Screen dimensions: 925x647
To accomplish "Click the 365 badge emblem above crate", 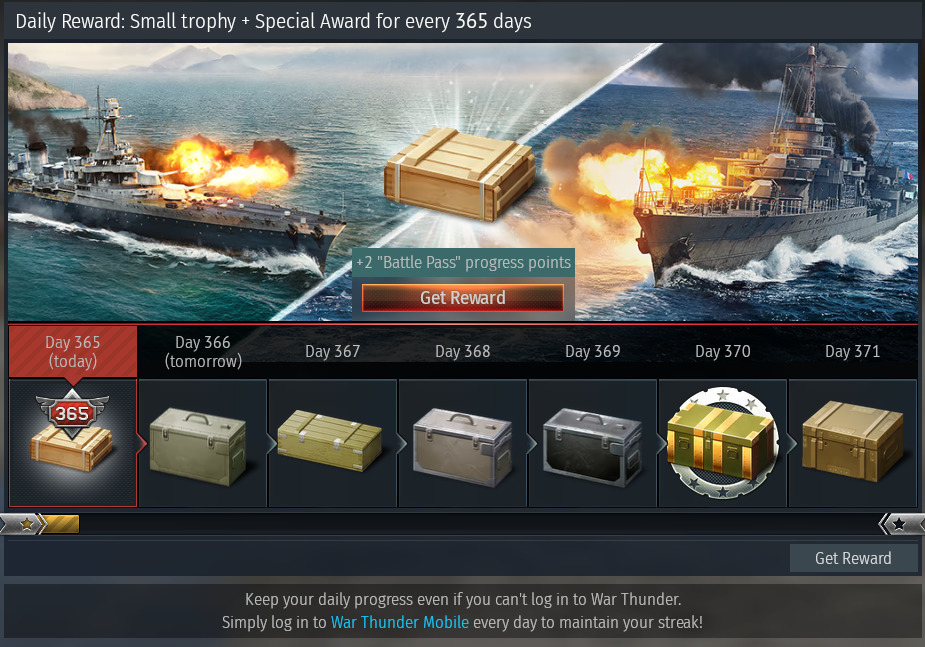I will [72, 413].
